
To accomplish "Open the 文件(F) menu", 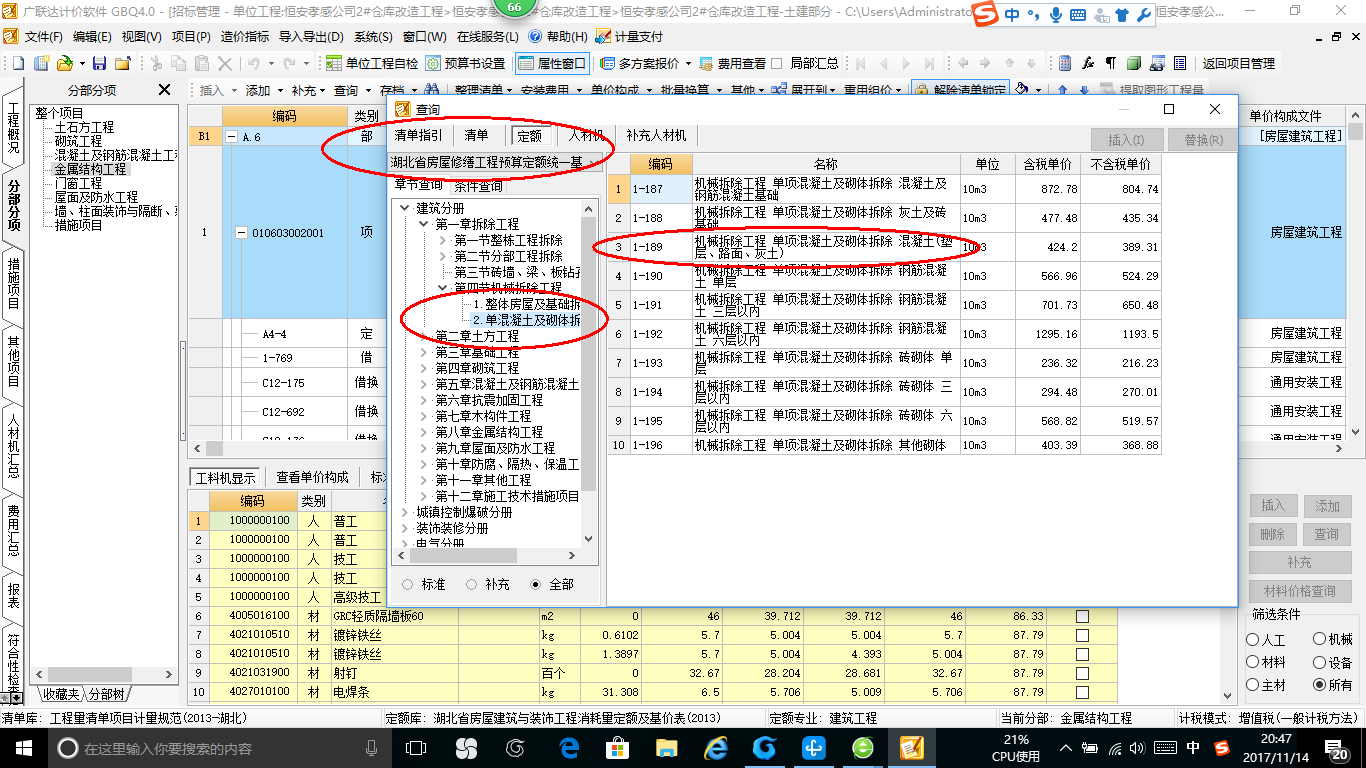I will click(43, 36).
